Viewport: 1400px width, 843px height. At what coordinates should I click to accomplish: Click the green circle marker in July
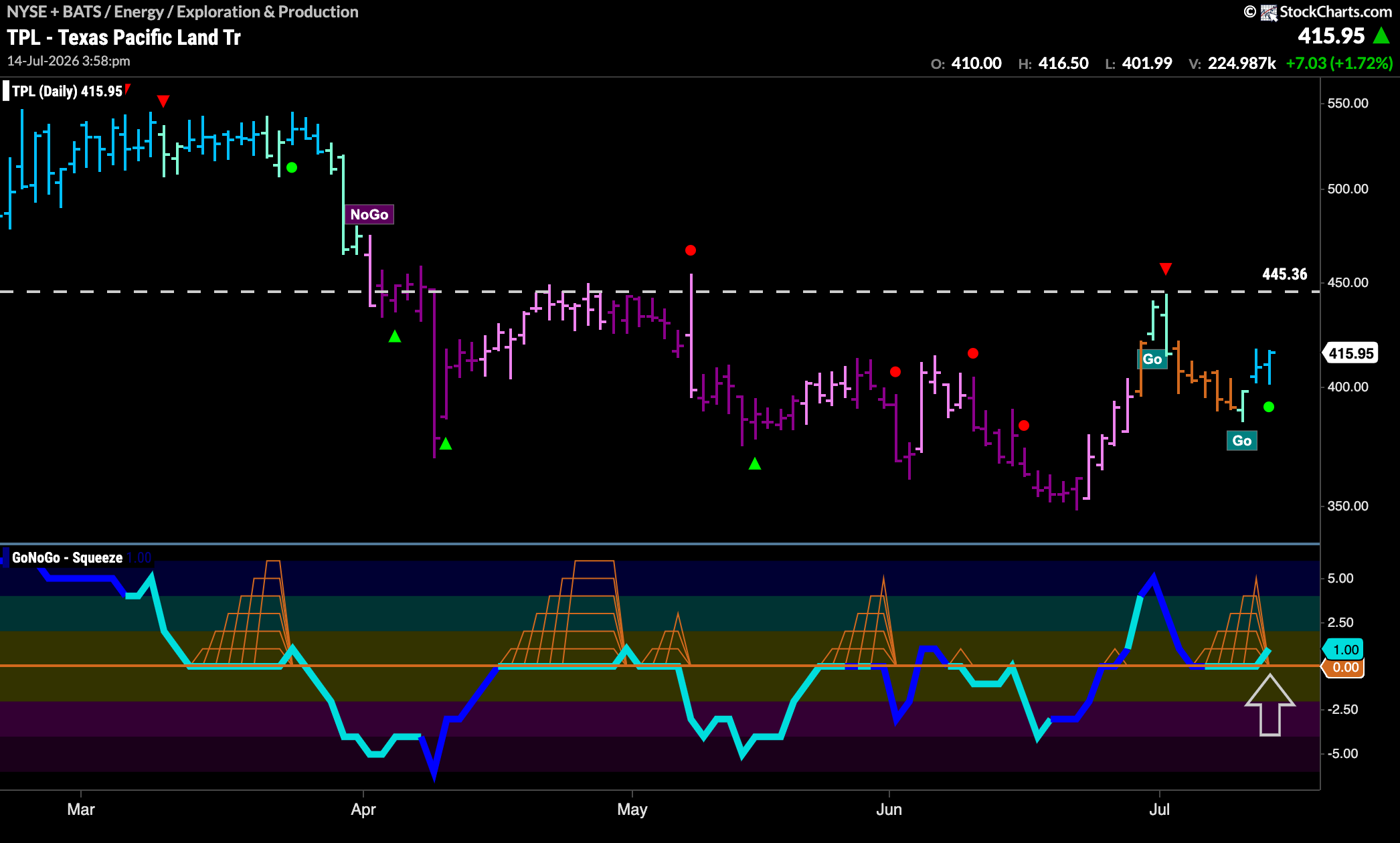click(1269, 407)
